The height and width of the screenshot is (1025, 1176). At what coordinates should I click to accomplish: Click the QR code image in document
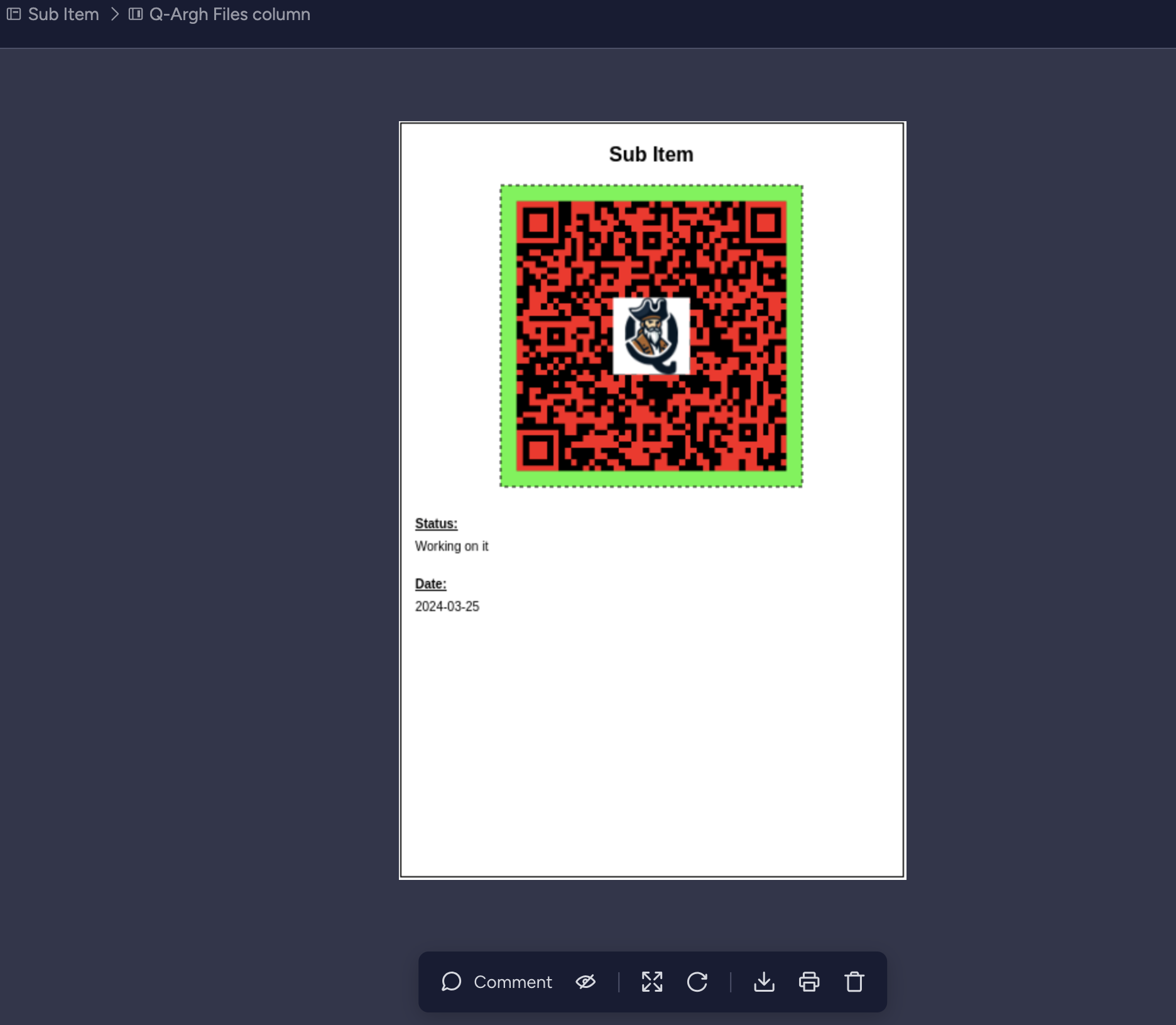[x=651, y=336]
